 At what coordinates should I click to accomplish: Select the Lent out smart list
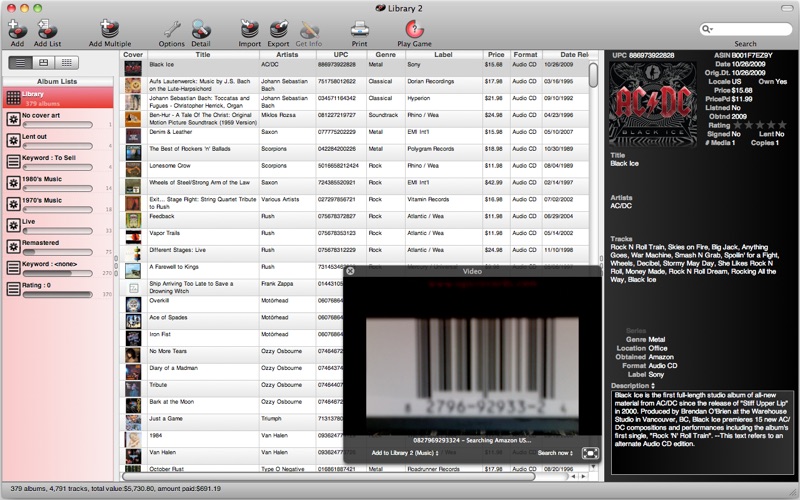(58, 141)
